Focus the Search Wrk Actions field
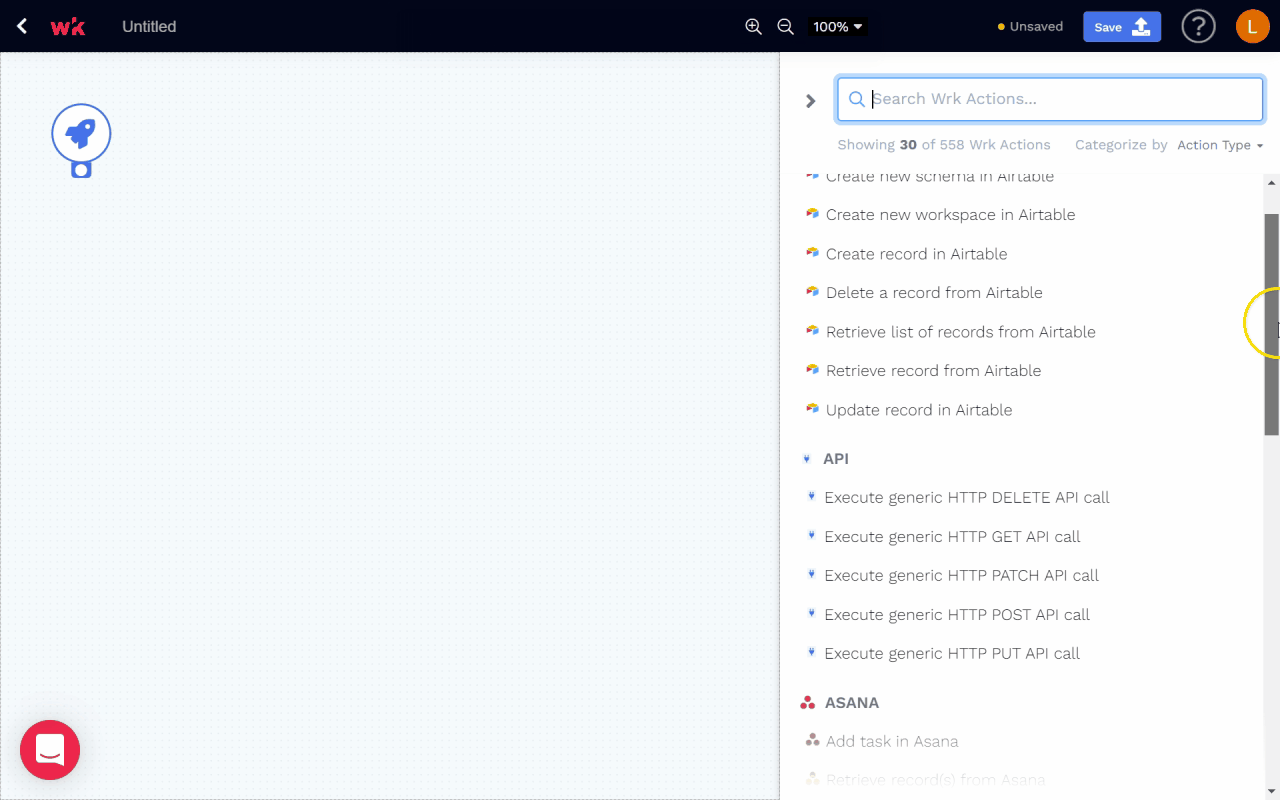The image size is (1280, 800). click(x=1050, y=99)
